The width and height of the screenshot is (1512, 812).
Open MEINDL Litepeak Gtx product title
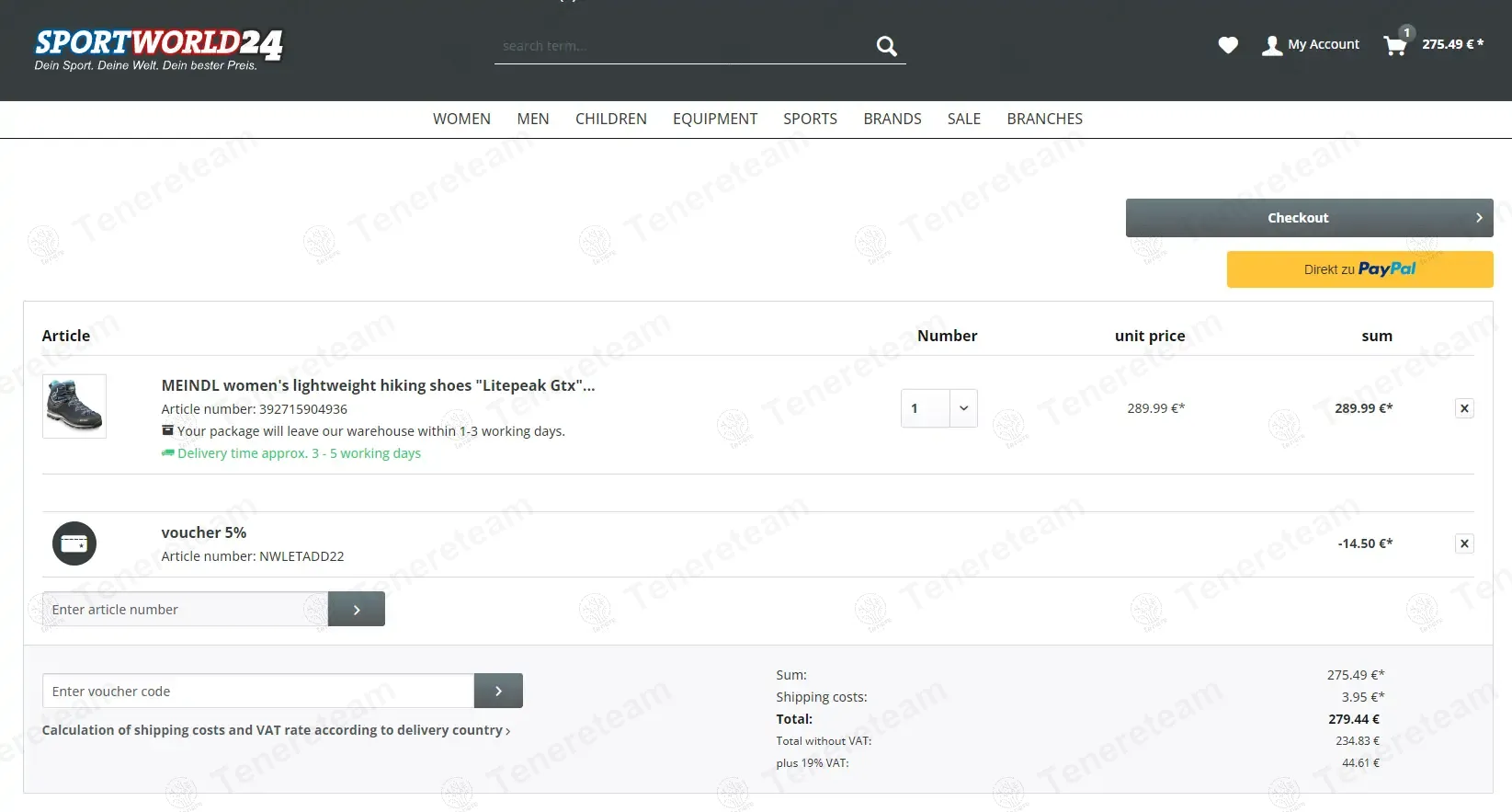tap(378, 385)
